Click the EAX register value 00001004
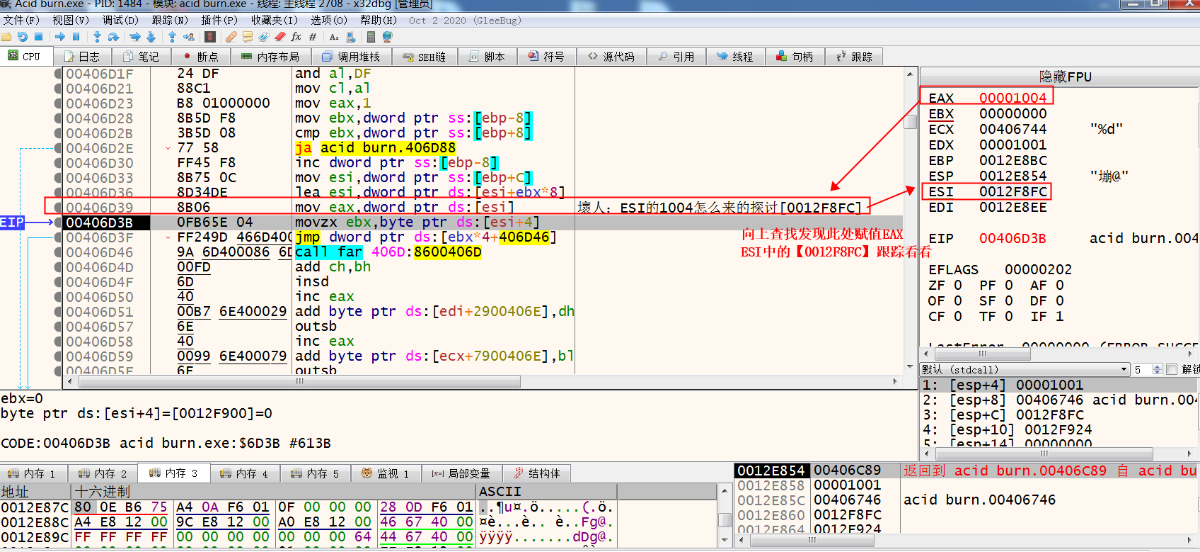Image resolution: width=1200 pixels, height=552 pixels. [1012, 98]
